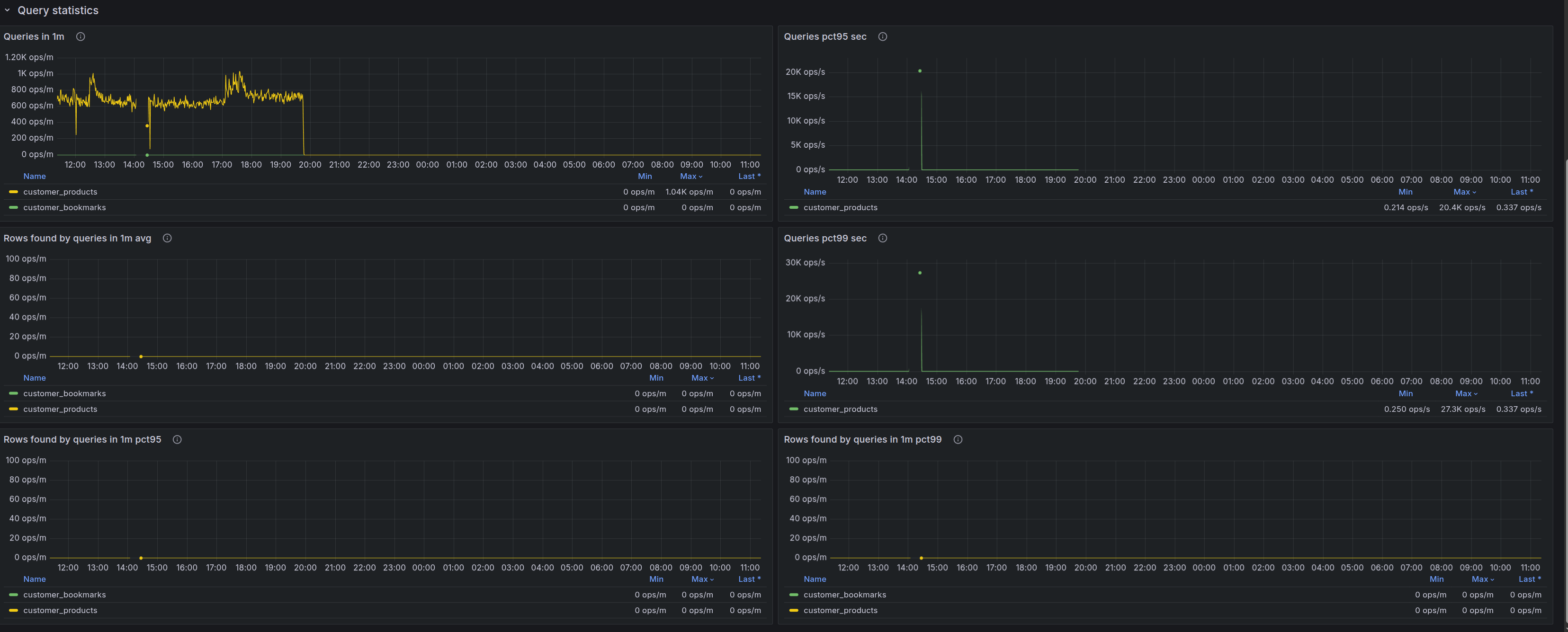Click info icon beside Queries pct99 sec
Screen dimensions: 1568x632
pos(882,239)
